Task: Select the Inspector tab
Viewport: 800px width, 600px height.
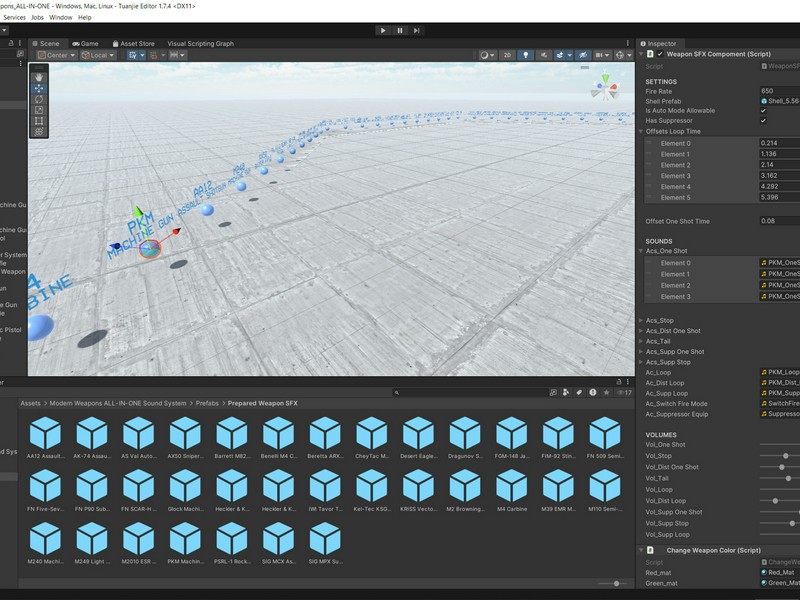Action: [x=658, y=43]
